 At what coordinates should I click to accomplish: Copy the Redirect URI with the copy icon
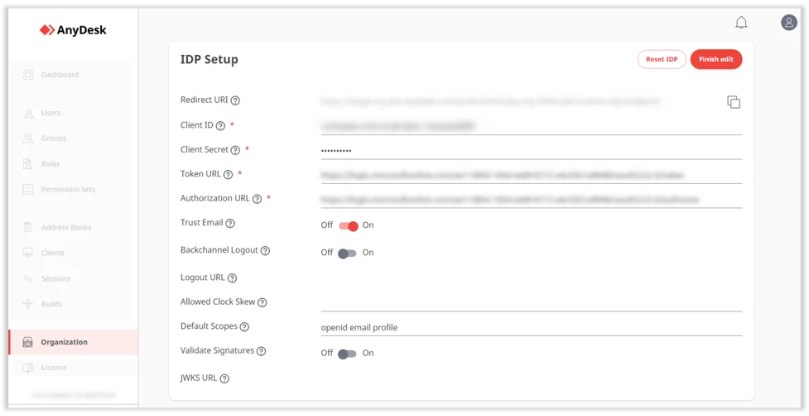click(733, 102)
